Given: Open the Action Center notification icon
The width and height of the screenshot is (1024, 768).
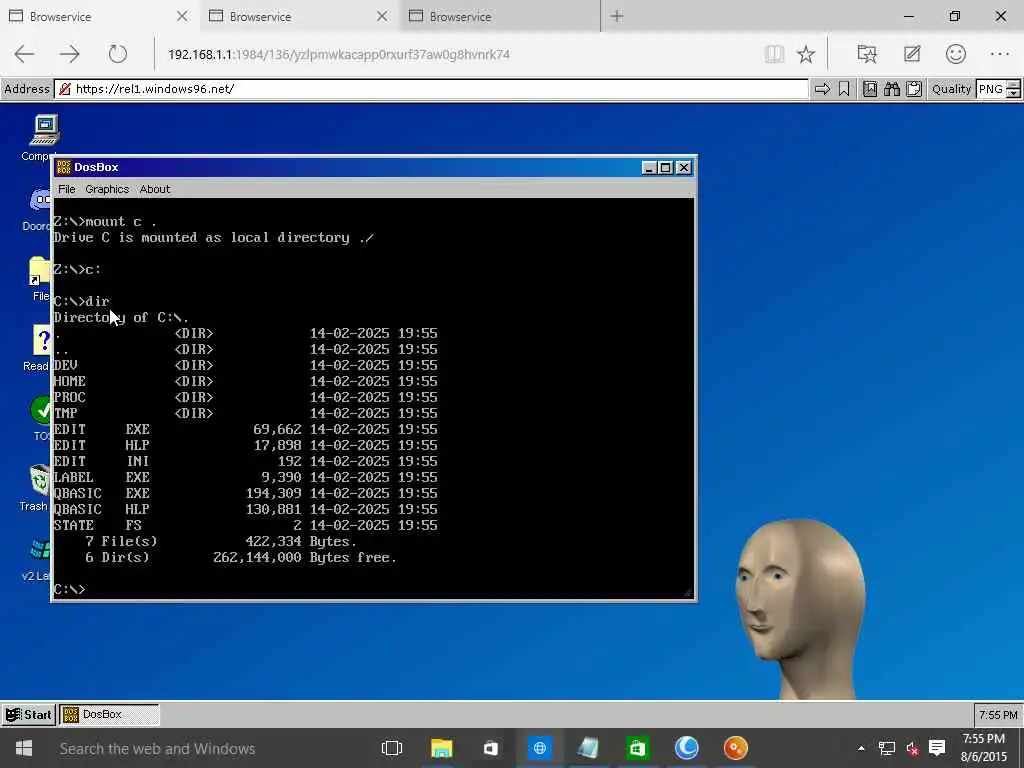Looking at the screenshot, I should coord(937,748).
